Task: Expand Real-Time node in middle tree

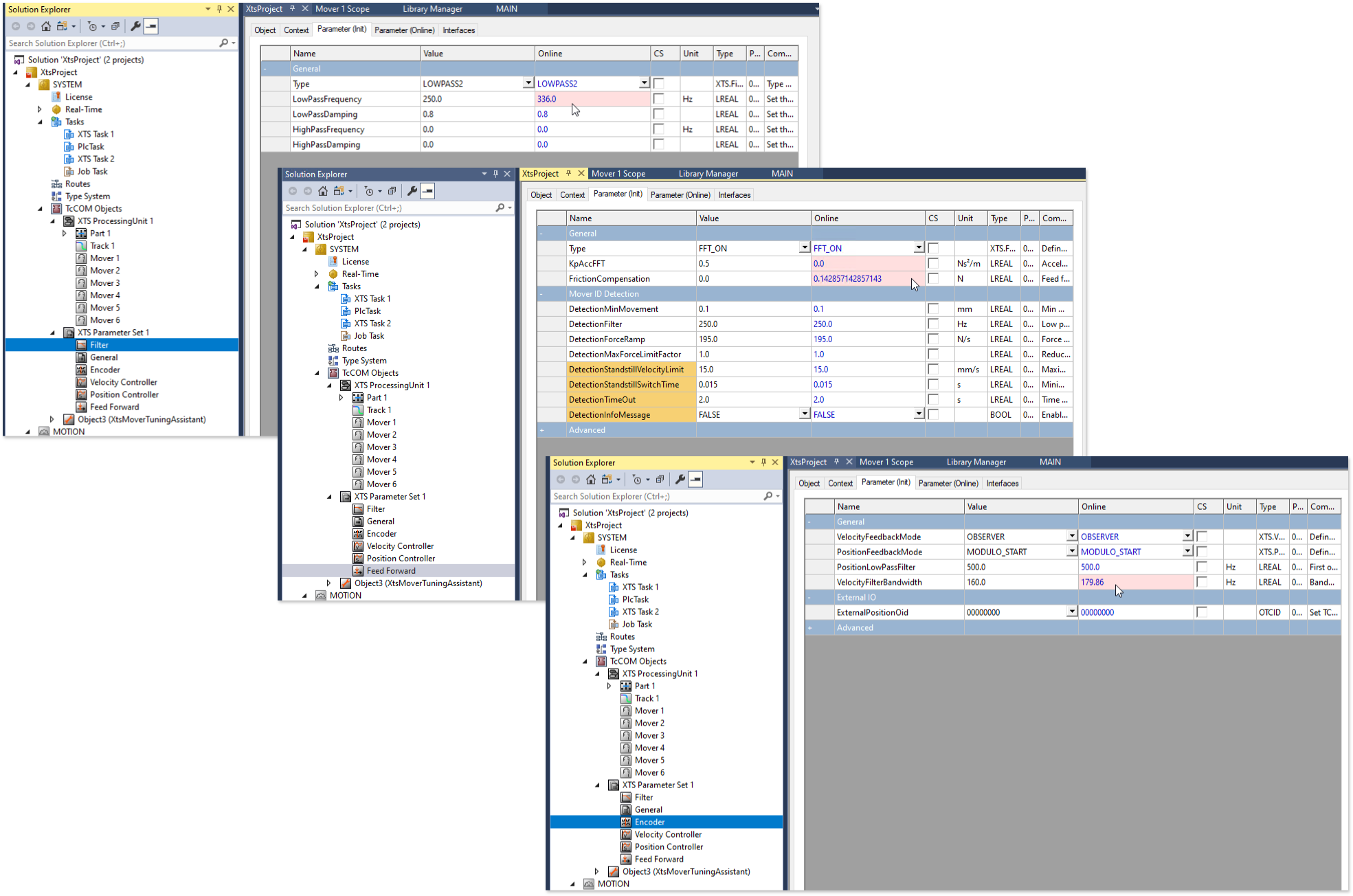Action: click(x=317, y=274)
